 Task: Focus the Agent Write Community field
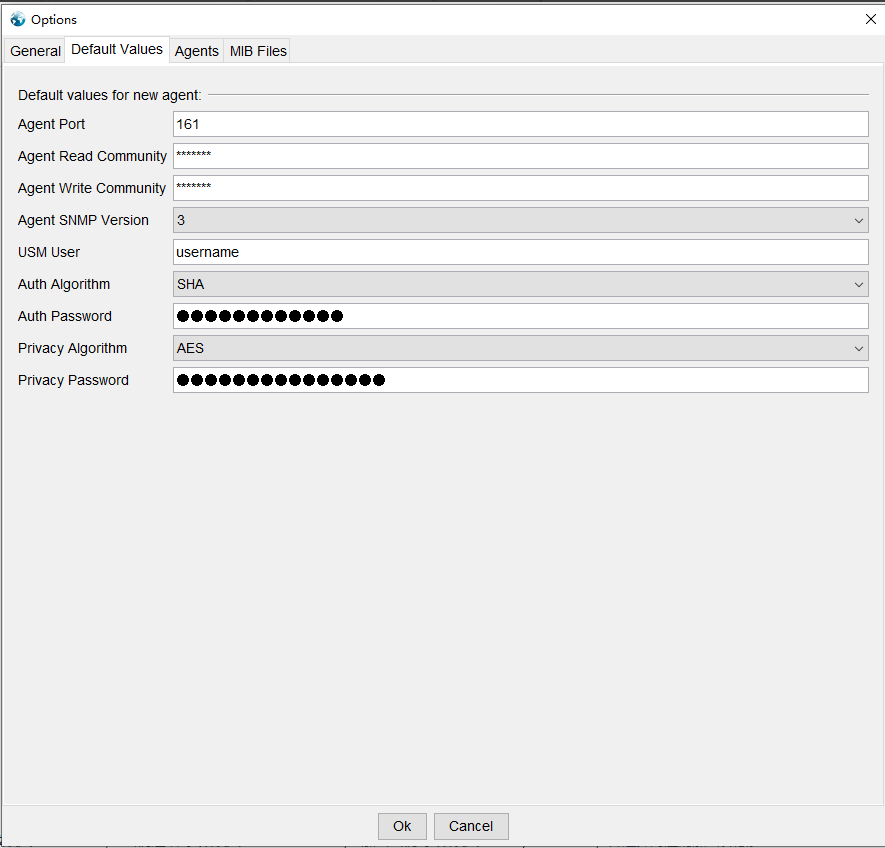click(x=520, y=188)
